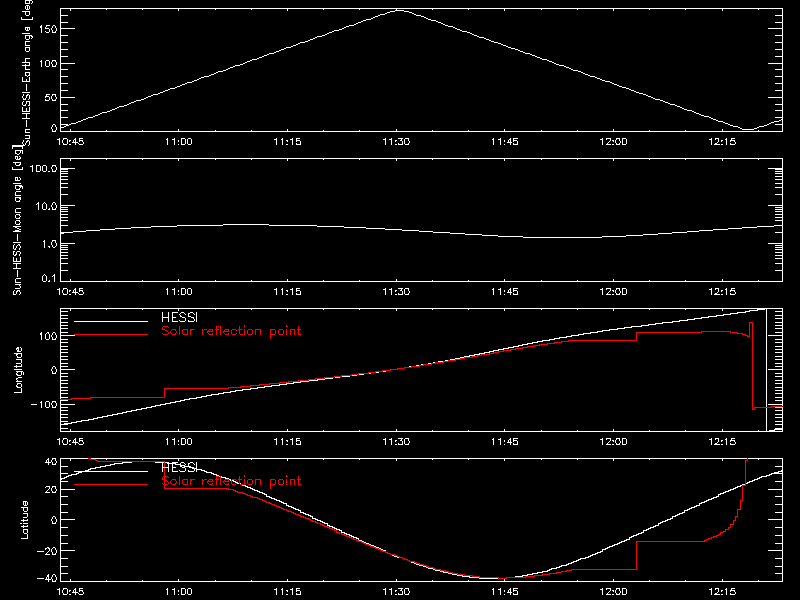
Task: Click the Sun-HESSI-Moon angle axis label
Action: 17,220
